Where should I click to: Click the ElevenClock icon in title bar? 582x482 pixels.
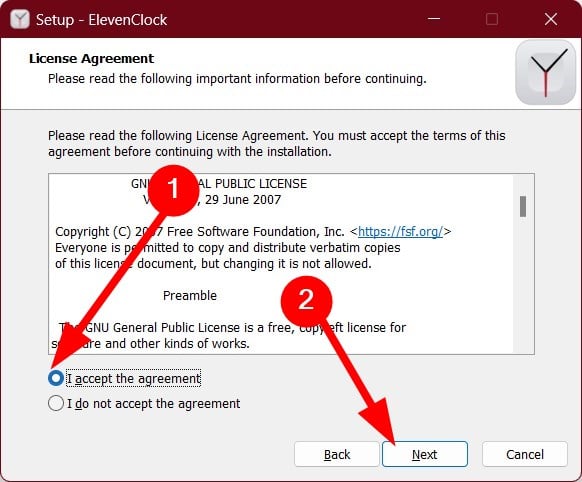(x=20, y=19)
